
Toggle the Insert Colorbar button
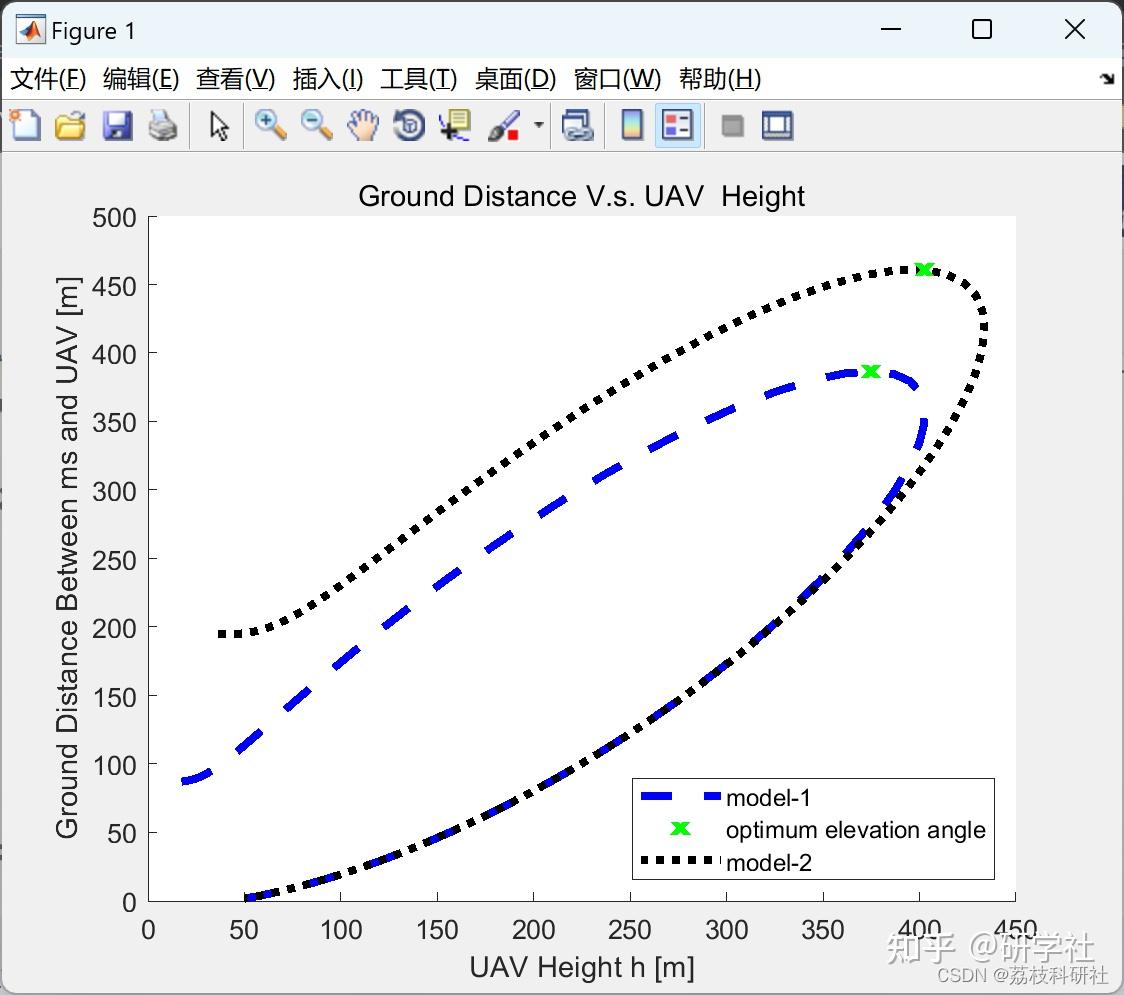(632, 126)
